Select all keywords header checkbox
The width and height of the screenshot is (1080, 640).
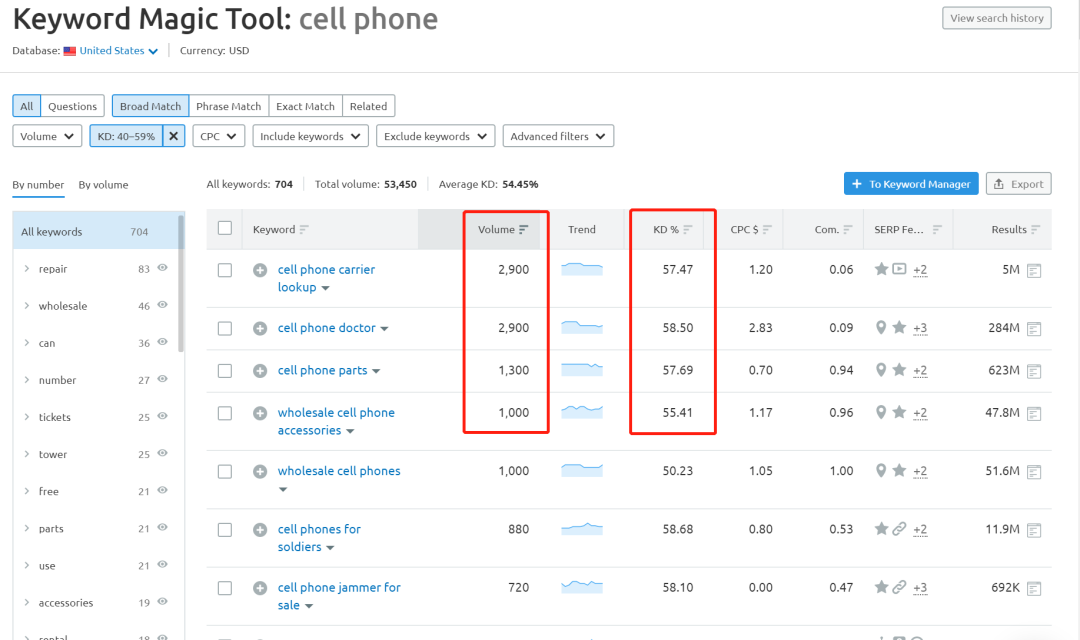pos(225,228)
